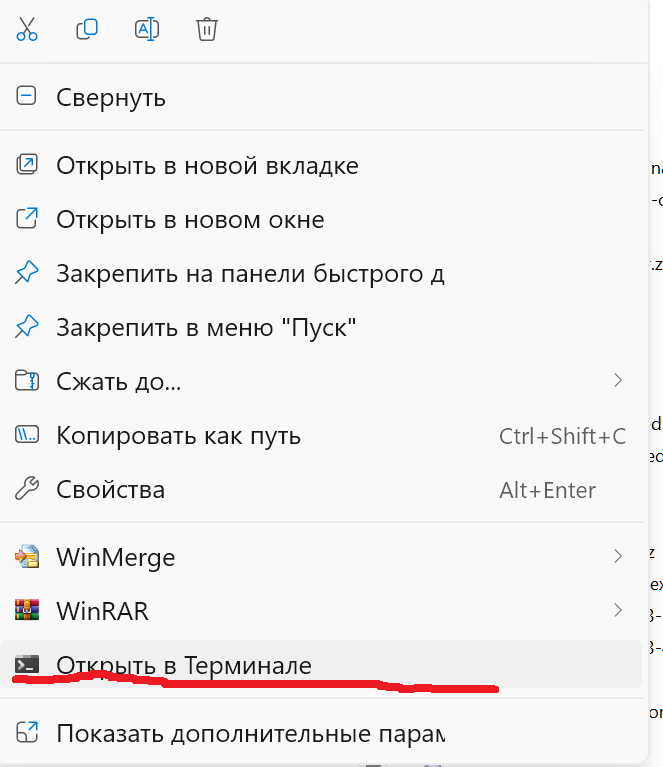The height and width of the screenshot is (767, 663).
Task: Click the Terminal console icon
Action: [x=27, y=664]
